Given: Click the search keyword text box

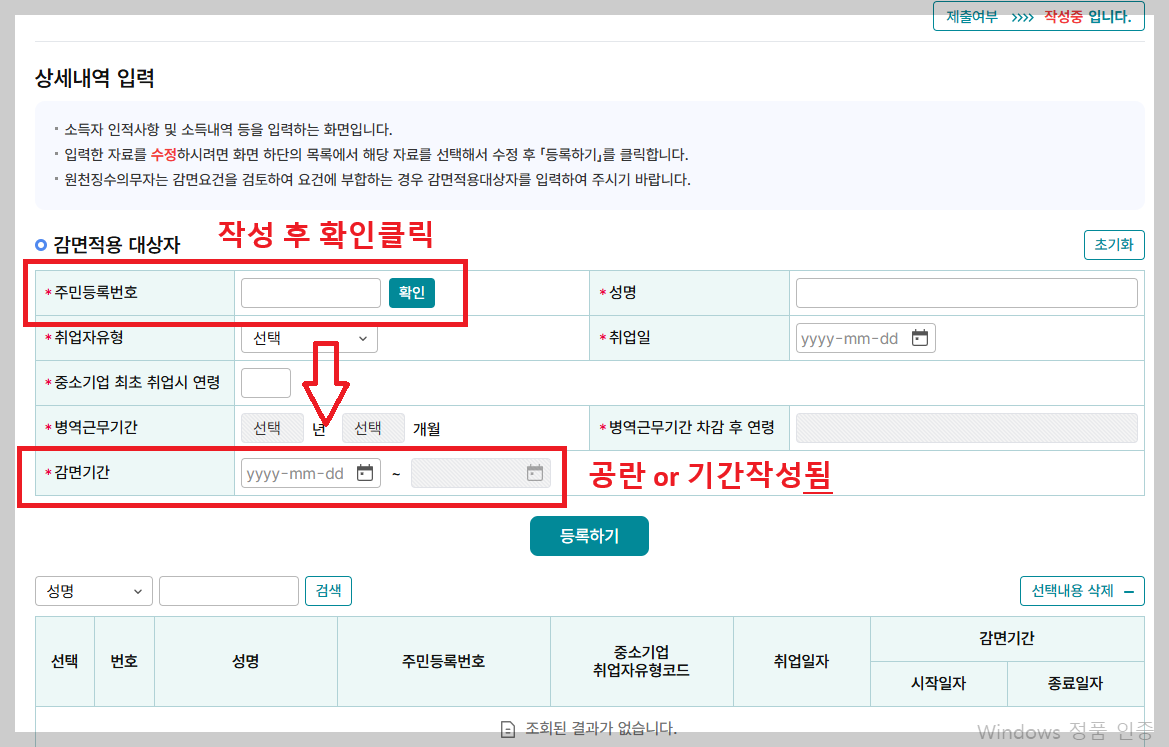Looking at the screenshot, I should [x=228, y=590].
